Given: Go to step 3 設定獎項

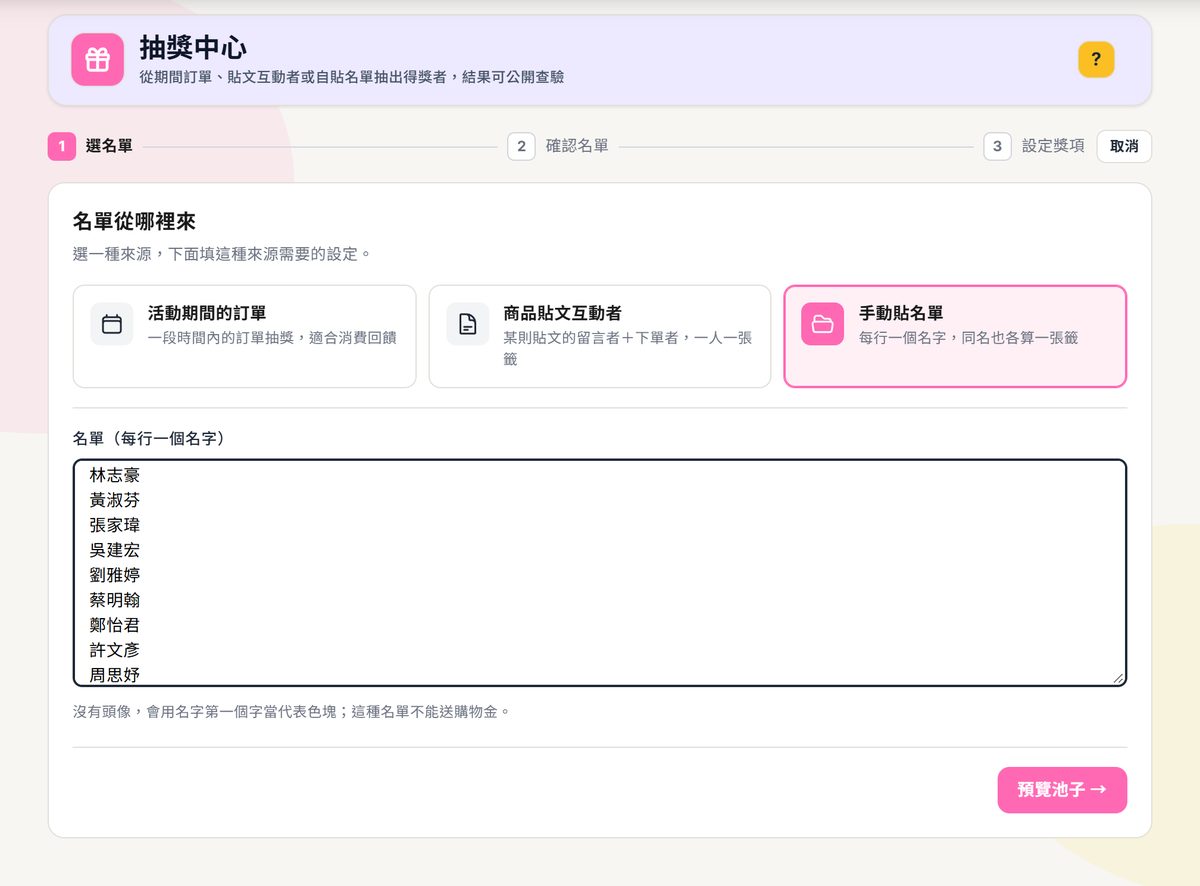Looking at the screenshot, I should (1034, 146).
